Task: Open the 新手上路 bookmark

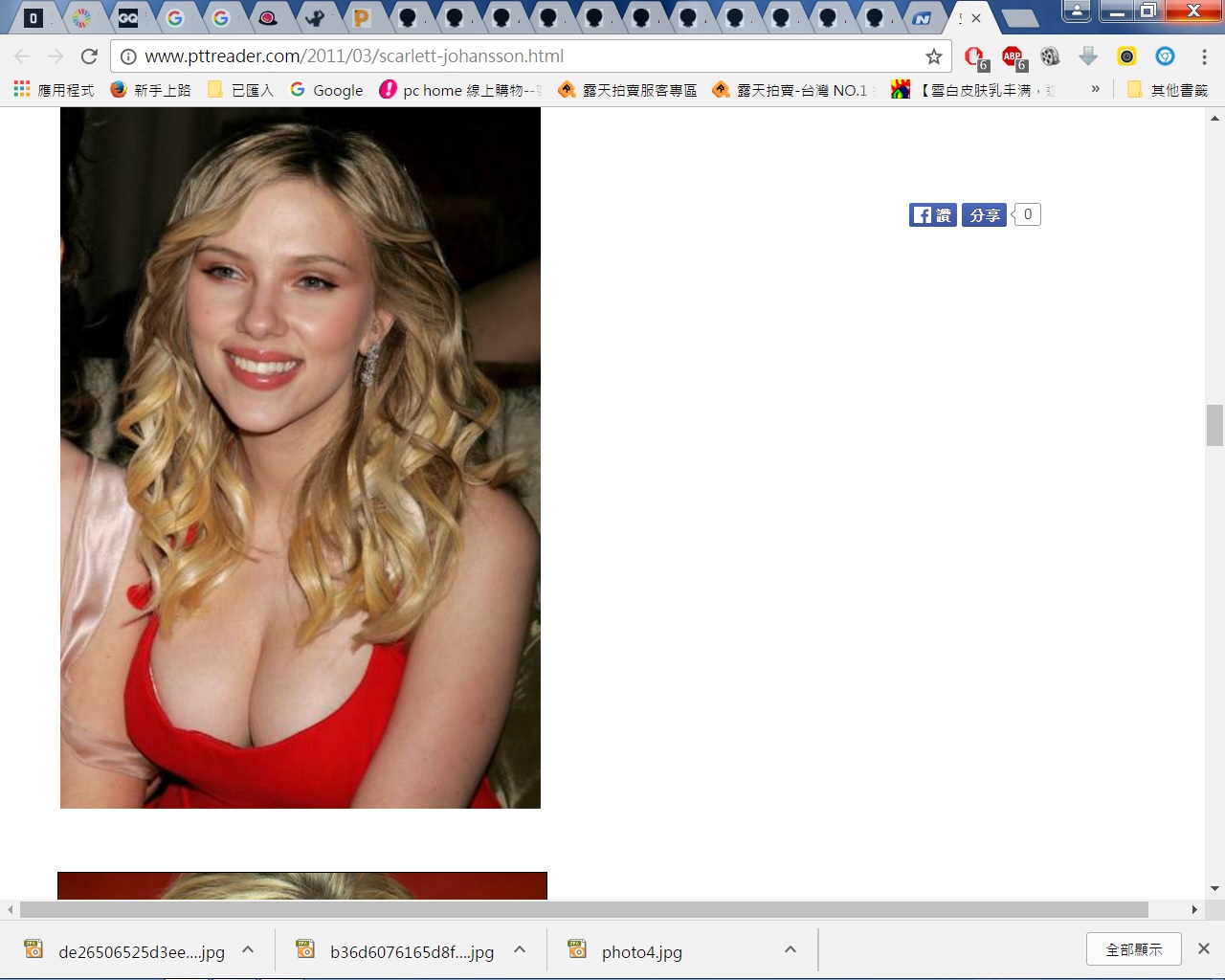Action: [x=151, y=90]
